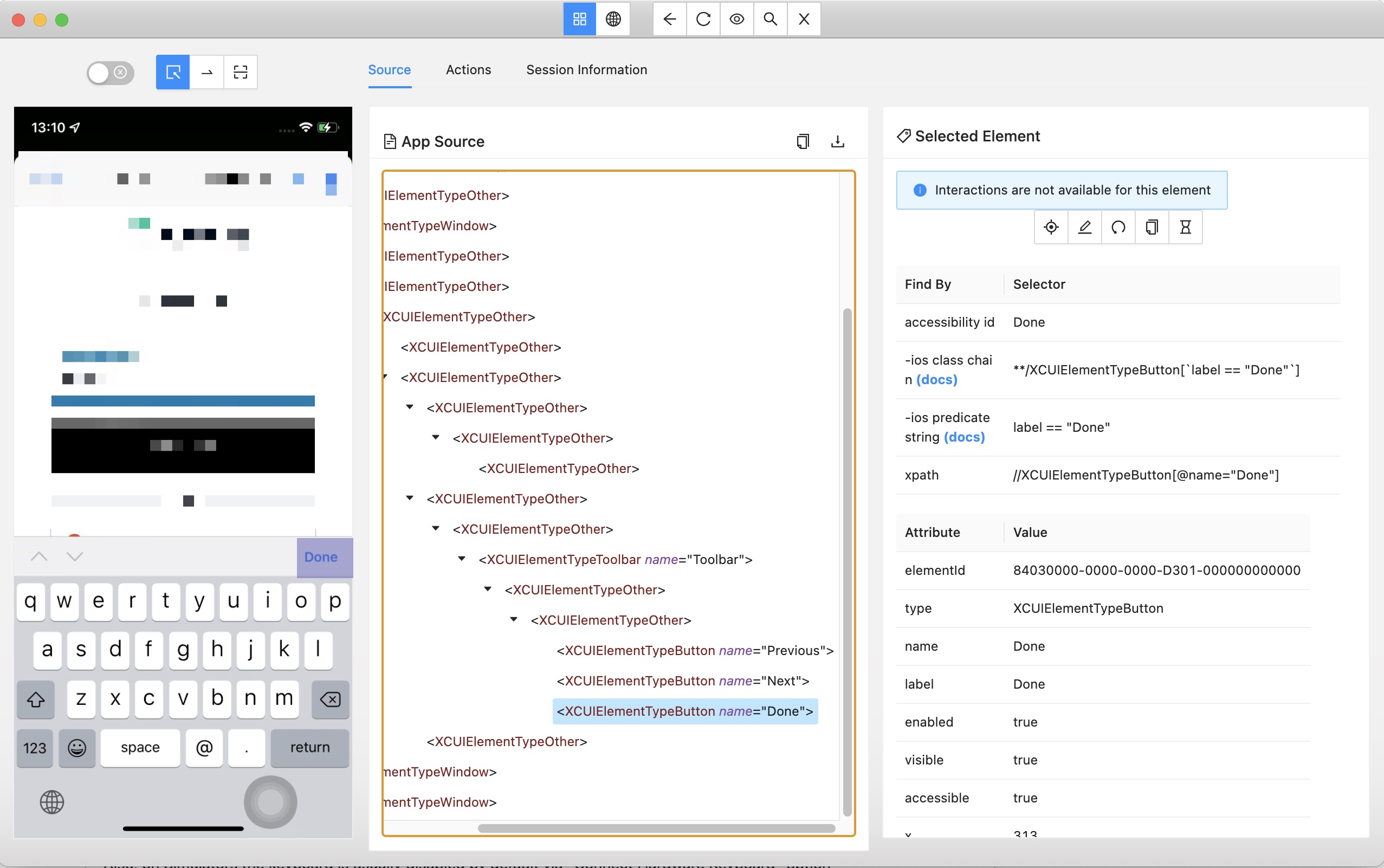The height and width of the screenshot is (868, 1384).
Task: Open the Search for element magnifier
Action: coord(771,20)
